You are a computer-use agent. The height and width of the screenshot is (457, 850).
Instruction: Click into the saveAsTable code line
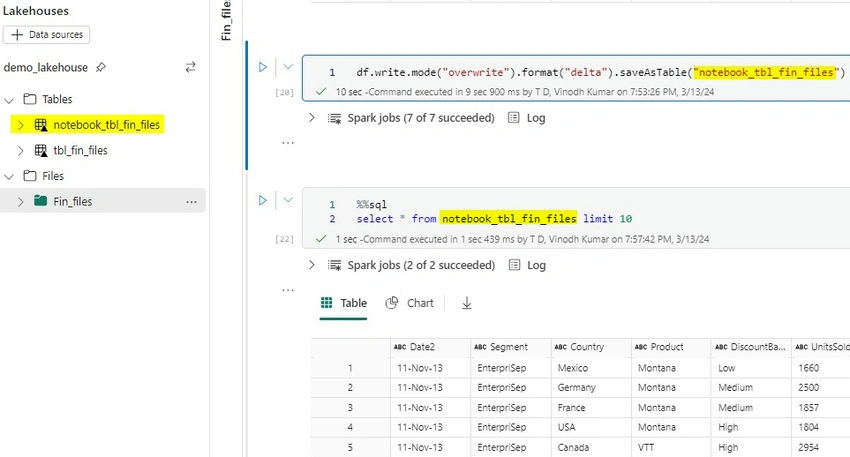coord(601,72)
